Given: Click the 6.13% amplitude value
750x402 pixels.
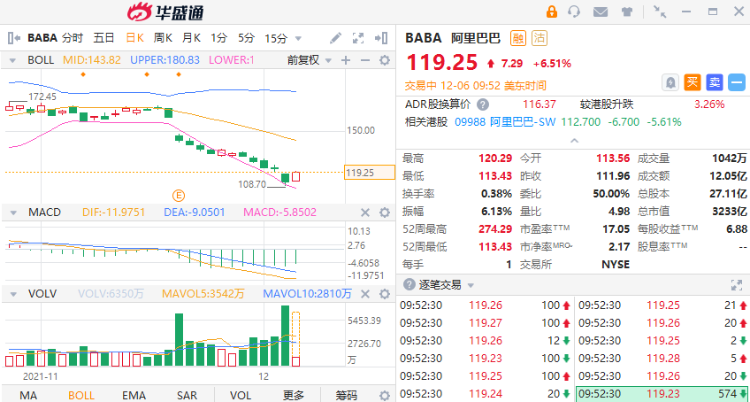Looking at the screenshot, I should pyautogui.click(x=497, y=211).
